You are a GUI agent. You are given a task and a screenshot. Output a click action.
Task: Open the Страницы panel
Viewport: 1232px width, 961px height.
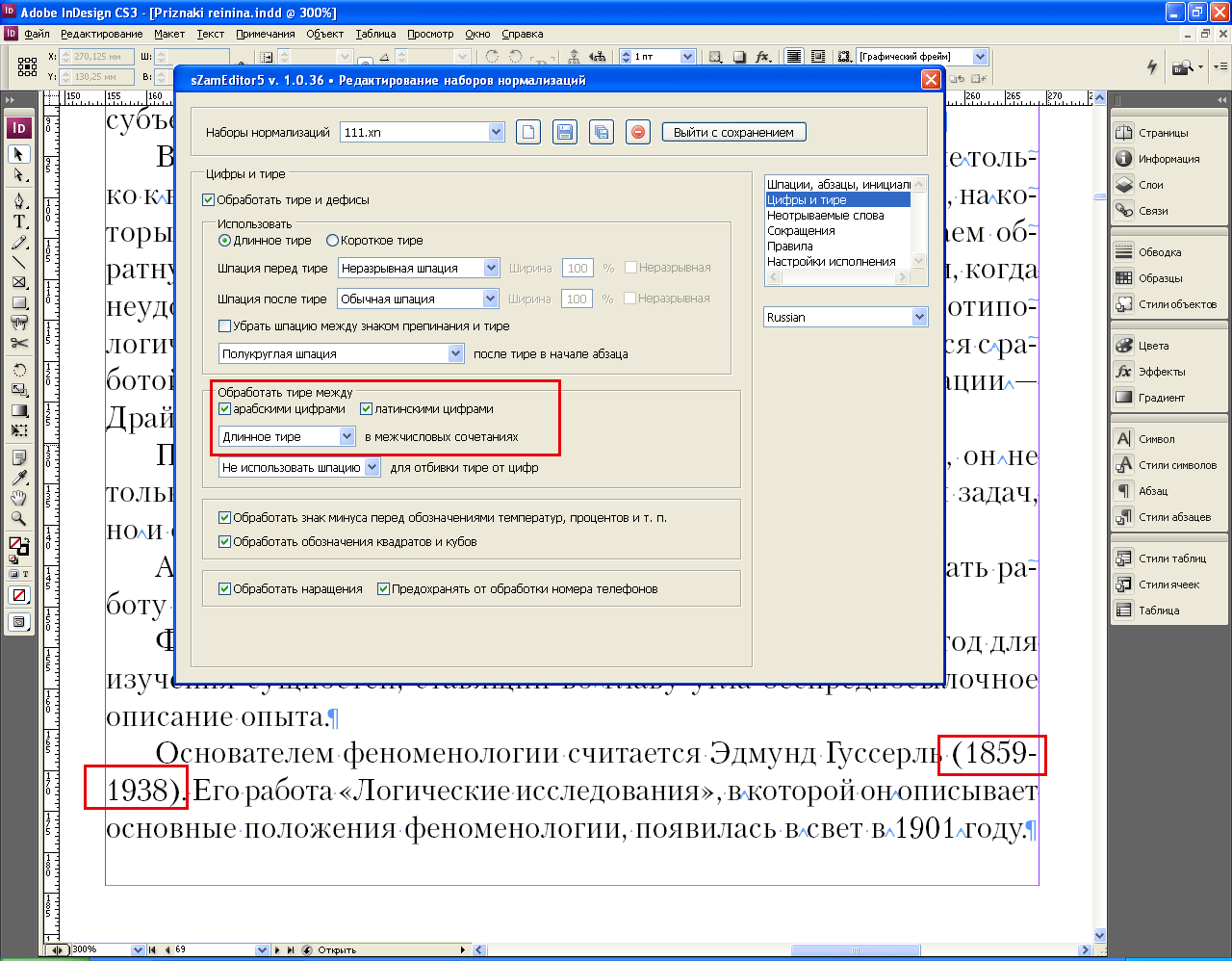click(1164, 133)
